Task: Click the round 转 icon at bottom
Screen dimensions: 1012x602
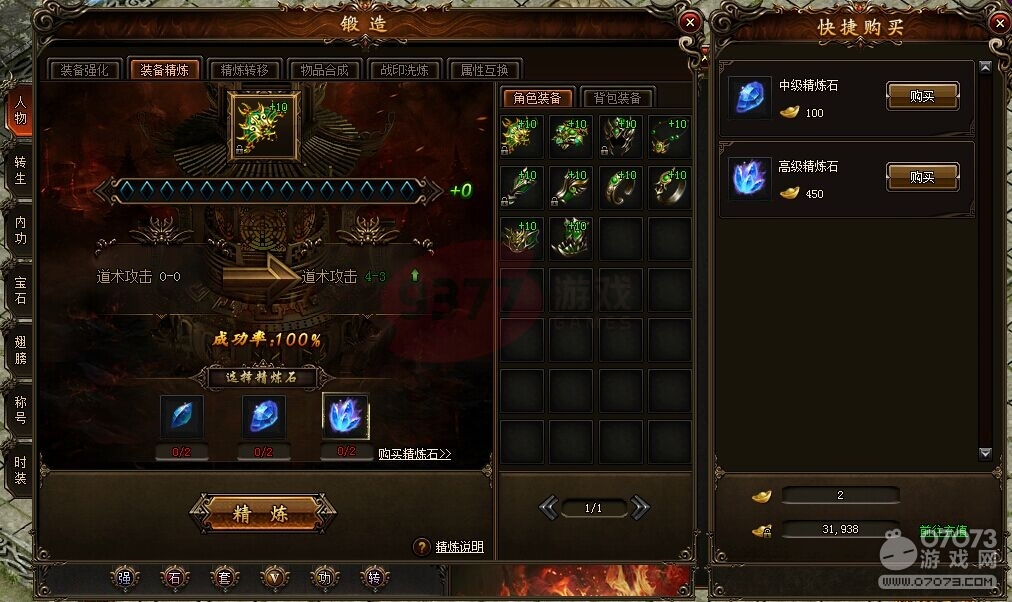Action: click(374, 577)
